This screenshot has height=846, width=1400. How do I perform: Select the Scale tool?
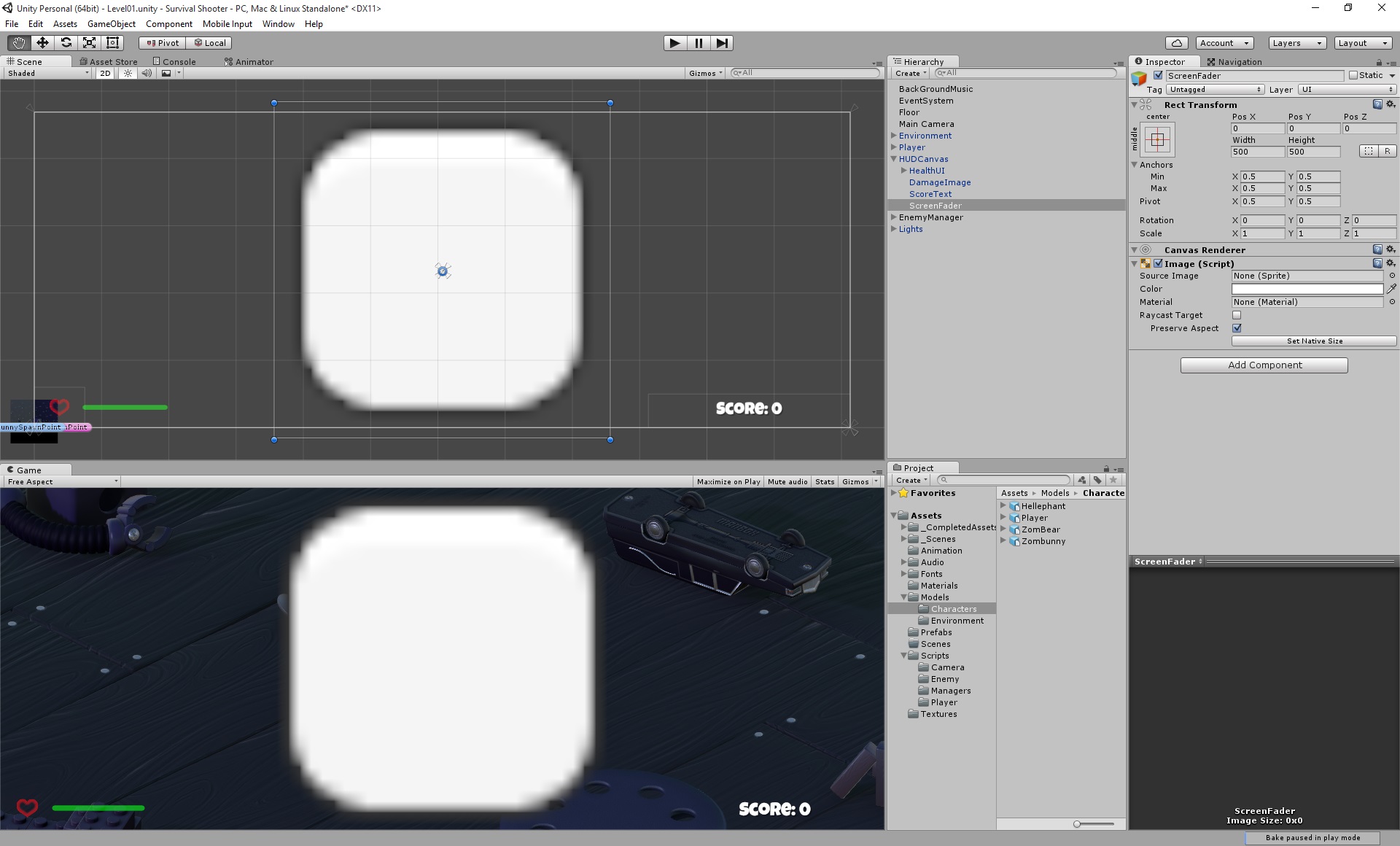click(x=89, y=43)
